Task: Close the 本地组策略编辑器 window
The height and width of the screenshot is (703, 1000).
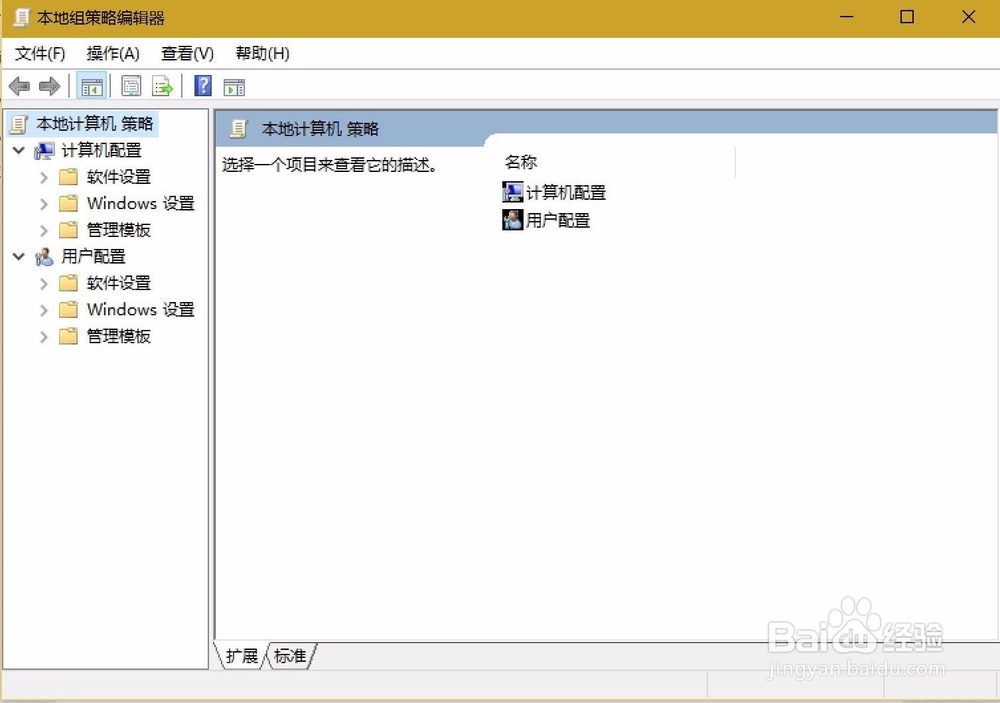Action: coord(968,17)
